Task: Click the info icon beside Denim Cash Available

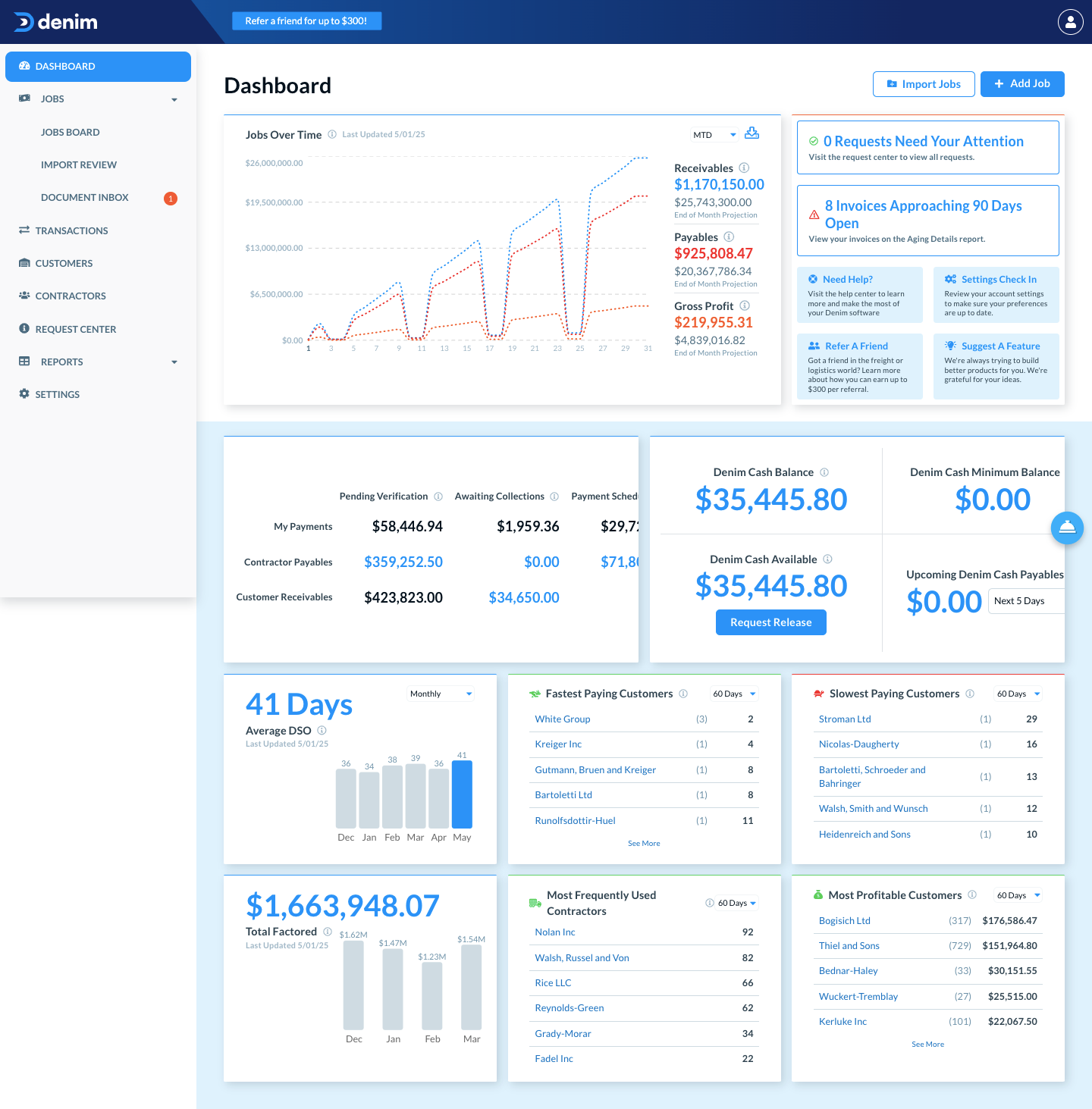Action: [827, 559]
